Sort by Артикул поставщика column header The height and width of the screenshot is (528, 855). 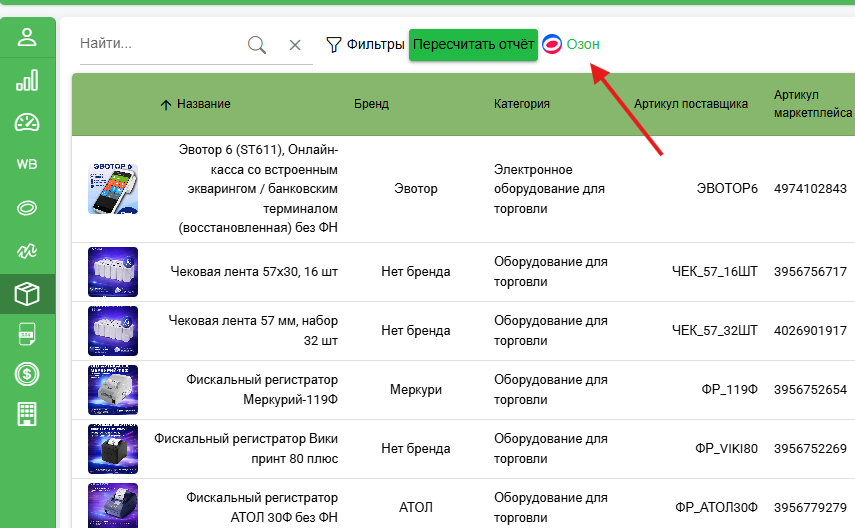(x=691, y=104)
